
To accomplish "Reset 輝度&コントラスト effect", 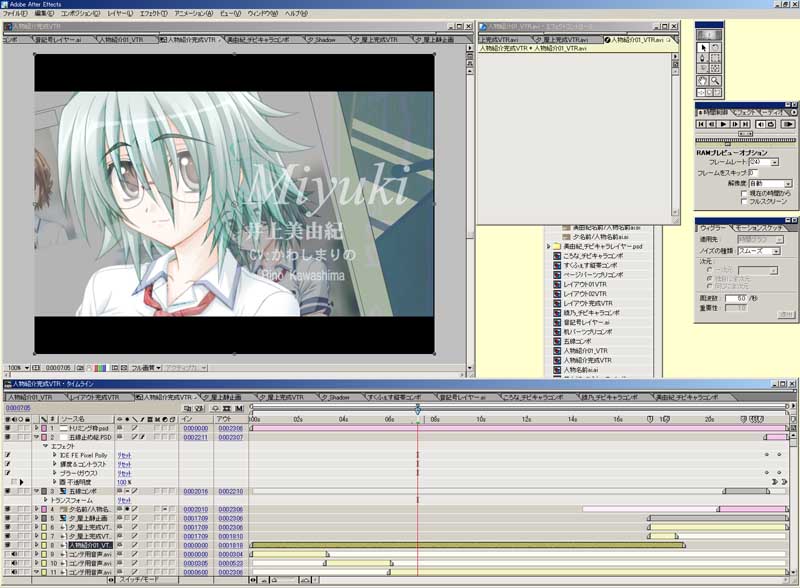I will click(124, 464).
